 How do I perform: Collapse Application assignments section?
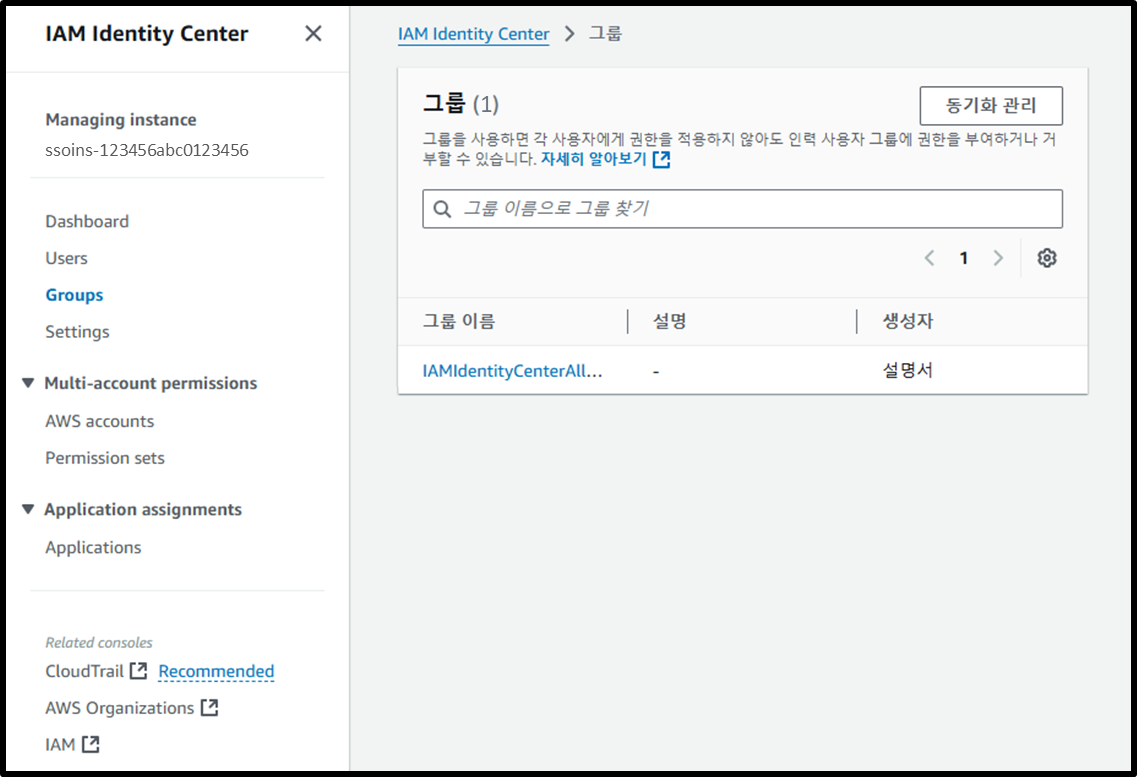28,510
